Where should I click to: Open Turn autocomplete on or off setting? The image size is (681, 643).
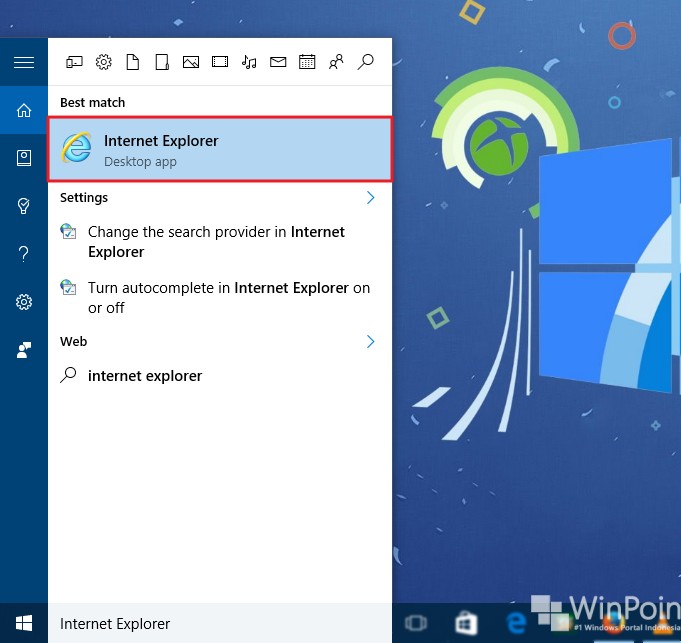click(x=220, y=298)
